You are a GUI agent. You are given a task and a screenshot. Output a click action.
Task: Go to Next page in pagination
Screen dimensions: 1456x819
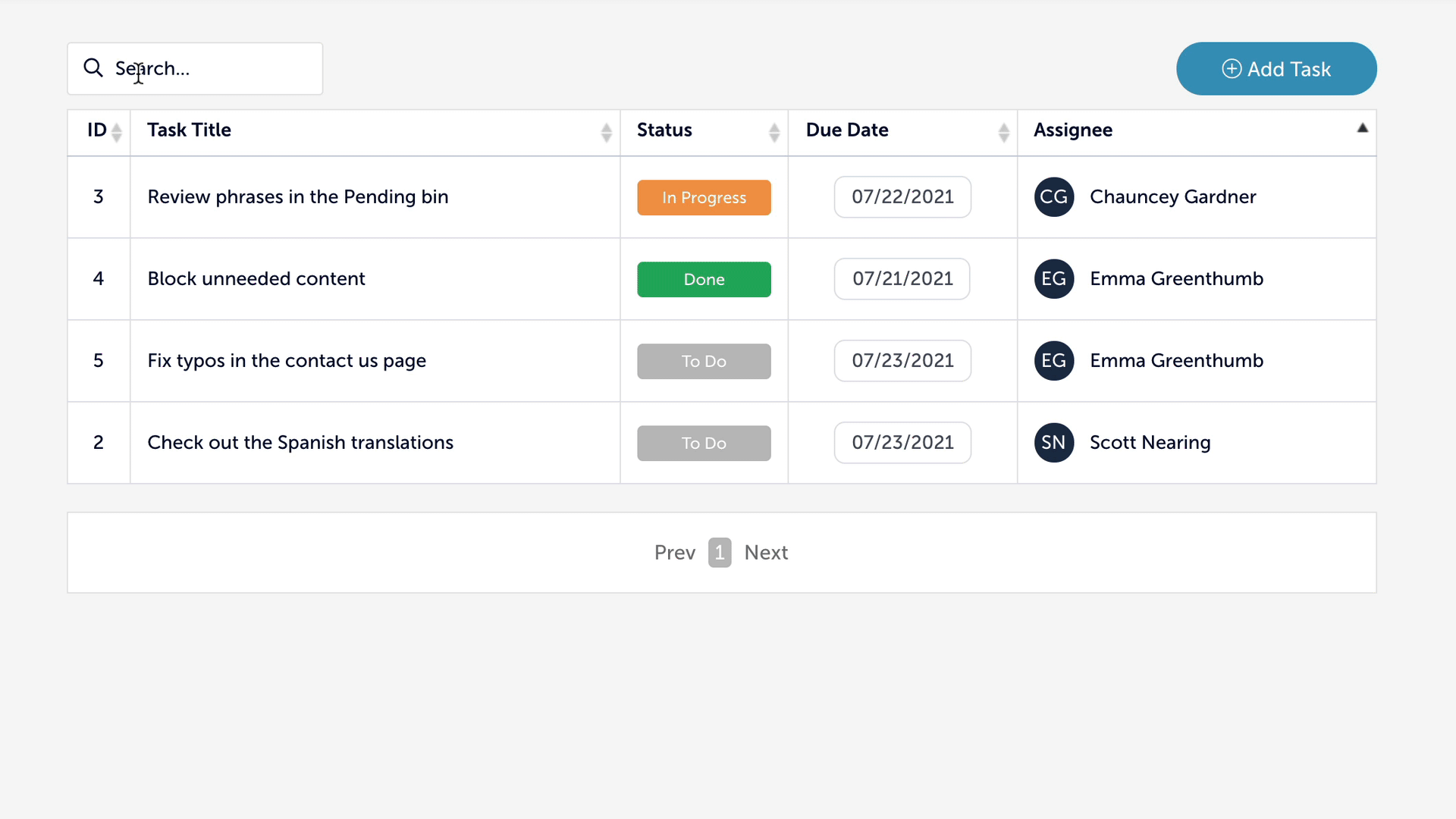point(766,553)
